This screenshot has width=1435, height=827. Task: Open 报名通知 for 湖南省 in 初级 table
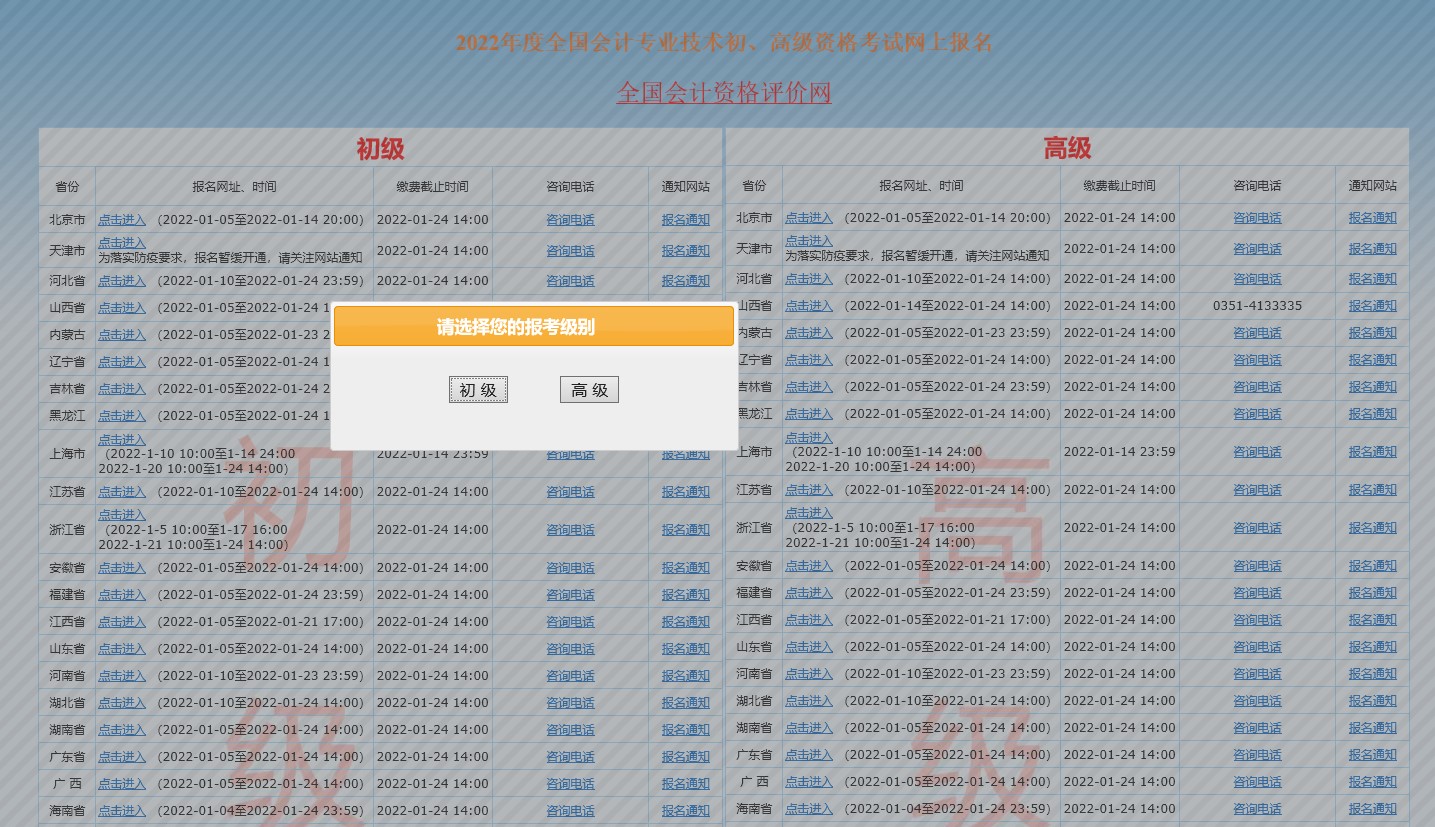pyautogui.click(x=685, y=730)
